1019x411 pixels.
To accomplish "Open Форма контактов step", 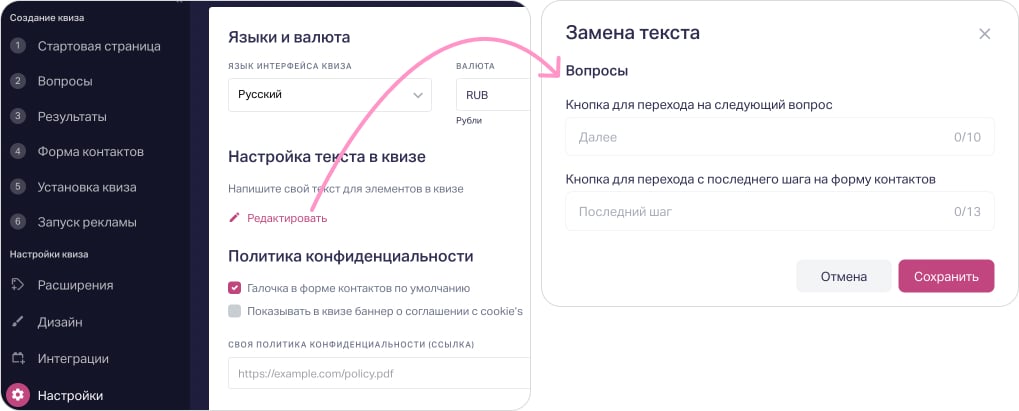I will (x=90, y=152).
